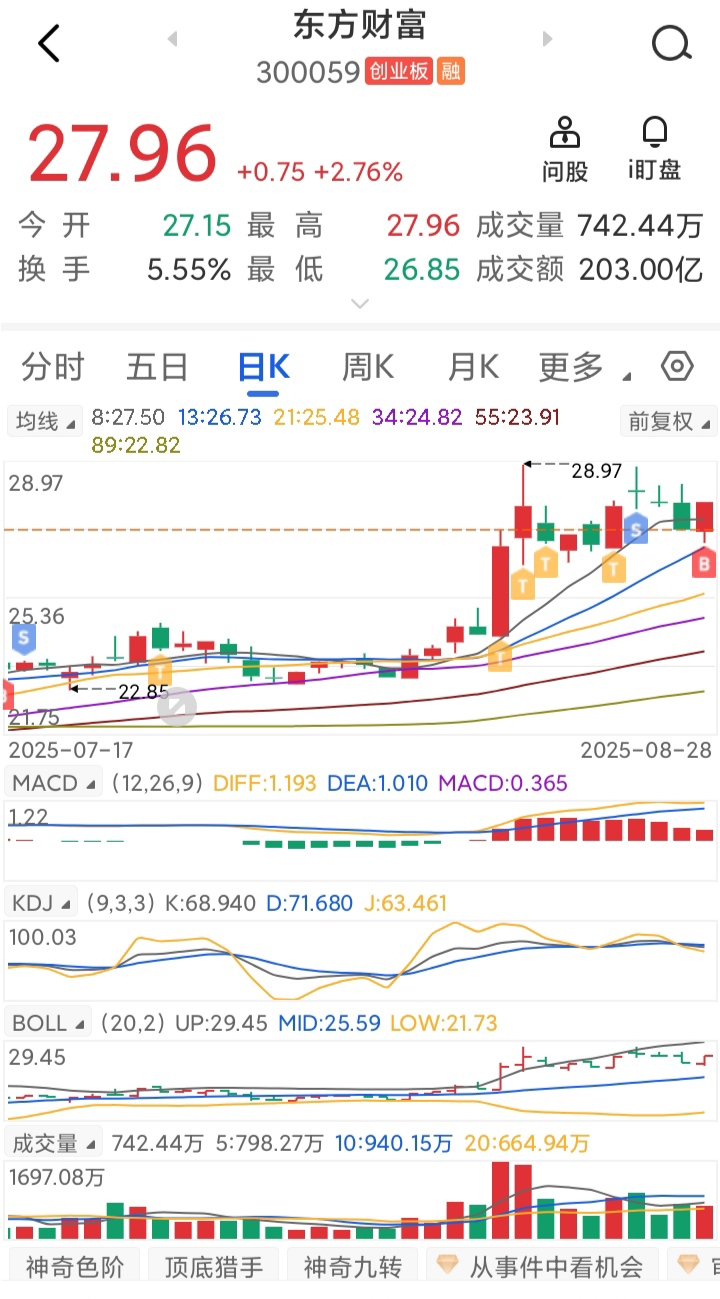Tap the 最低 value 26.85
Image resolution: width=720 pixels, height=1299 pixels.
(x=423, y=270)
